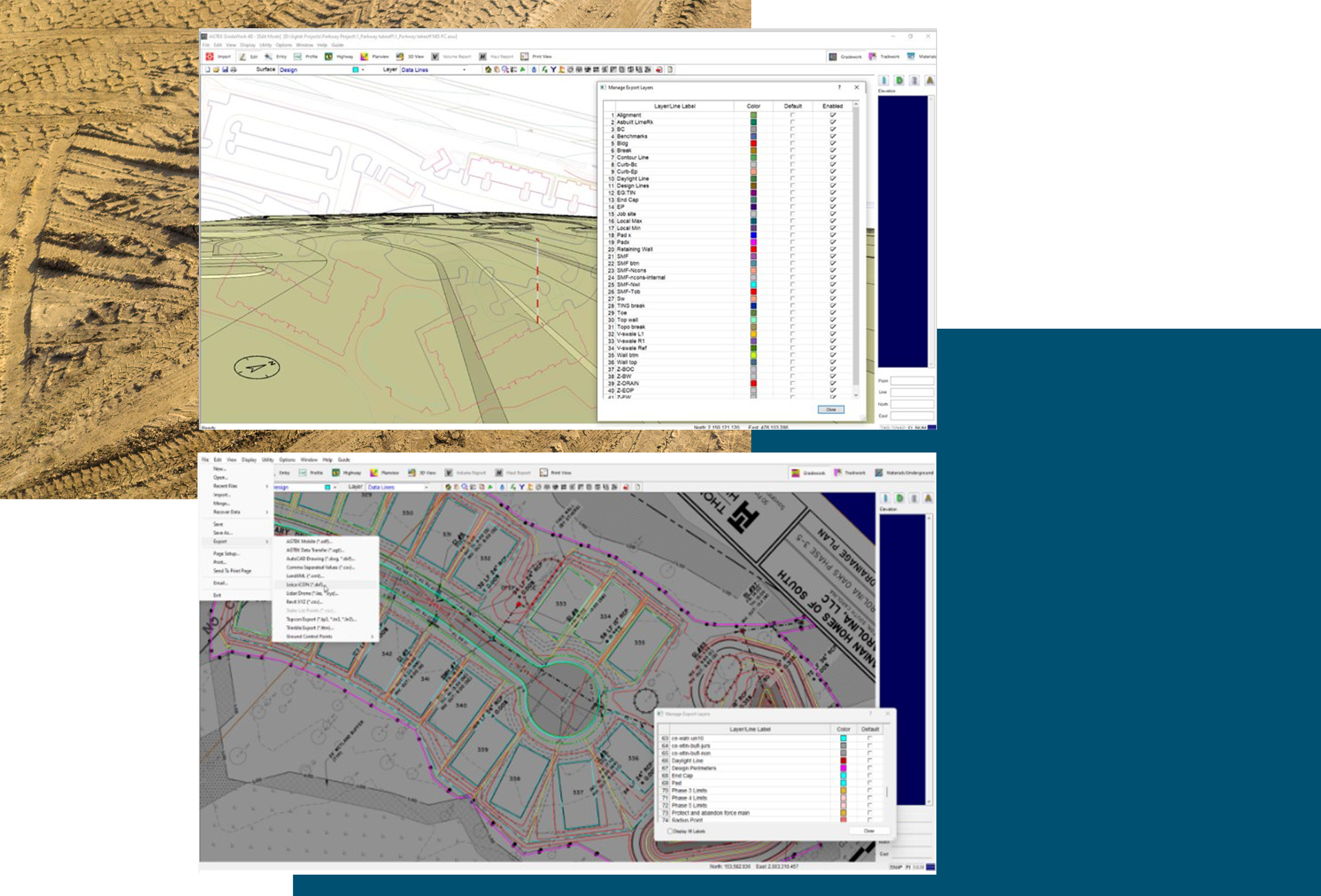Click the new file icon in the top window

pos(208,69)
